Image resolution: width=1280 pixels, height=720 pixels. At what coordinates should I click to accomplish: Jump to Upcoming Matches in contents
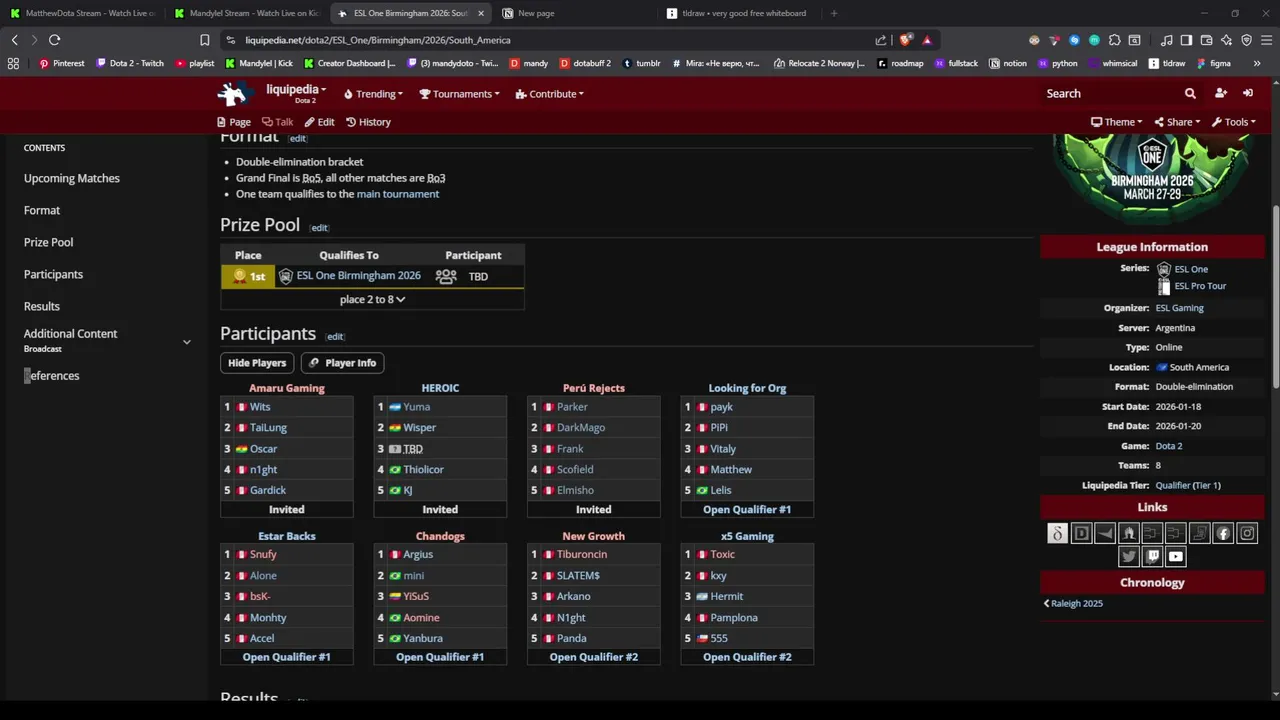tap(72, 178)
